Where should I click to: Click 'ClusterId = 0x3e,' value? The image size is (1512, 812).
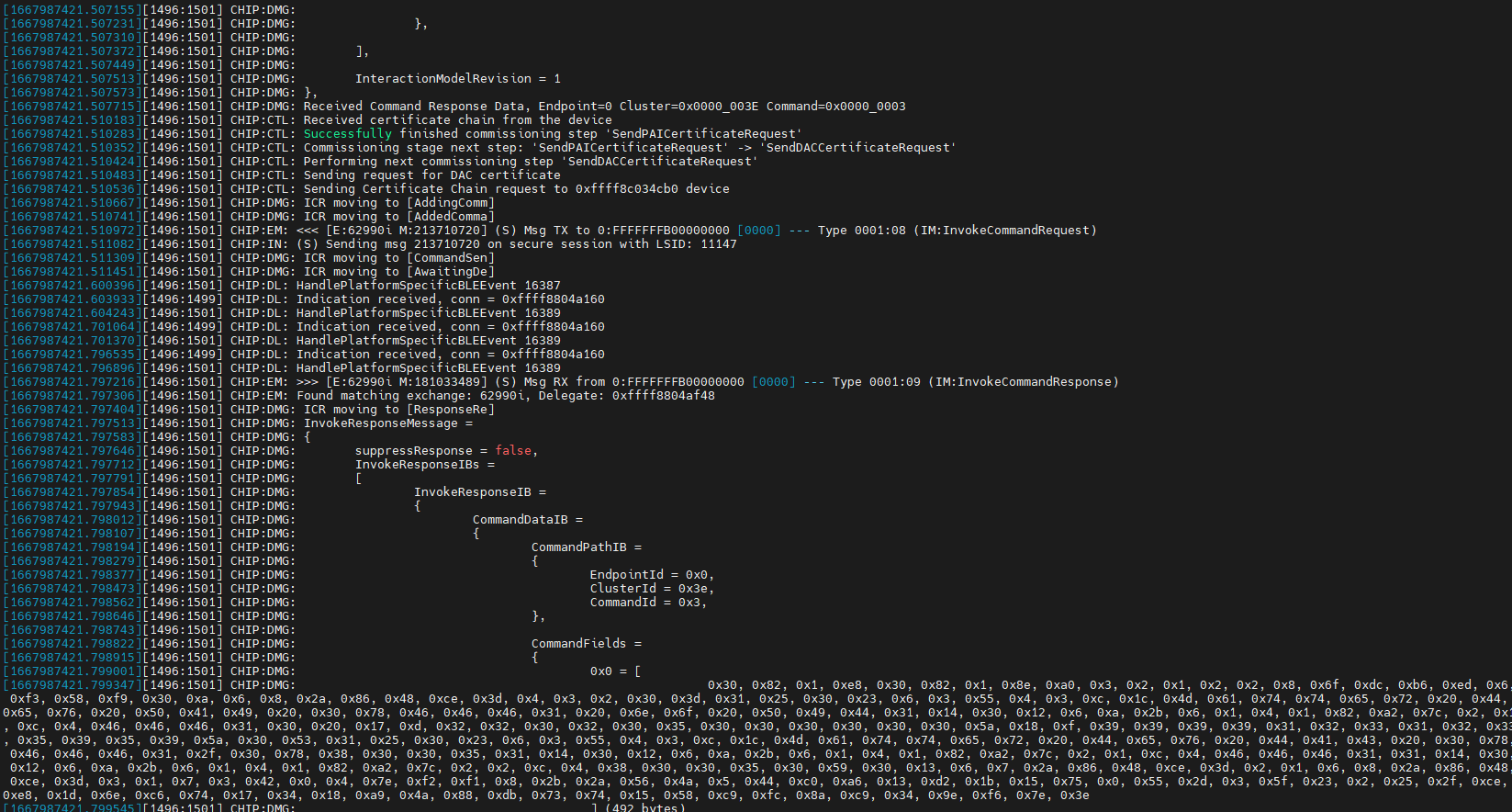[x=653, y=589]
